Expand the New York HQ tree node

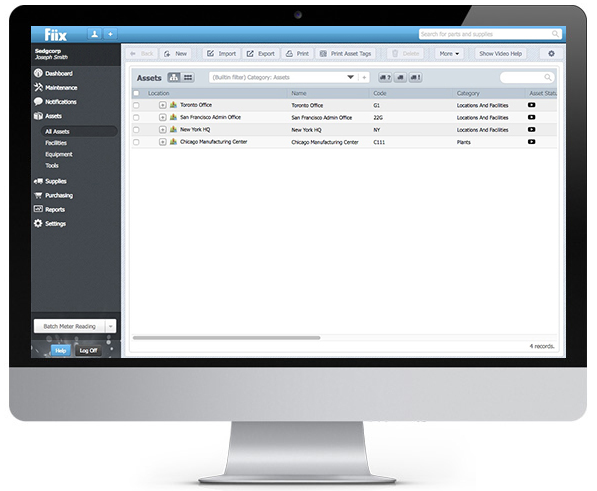point(163,129)
